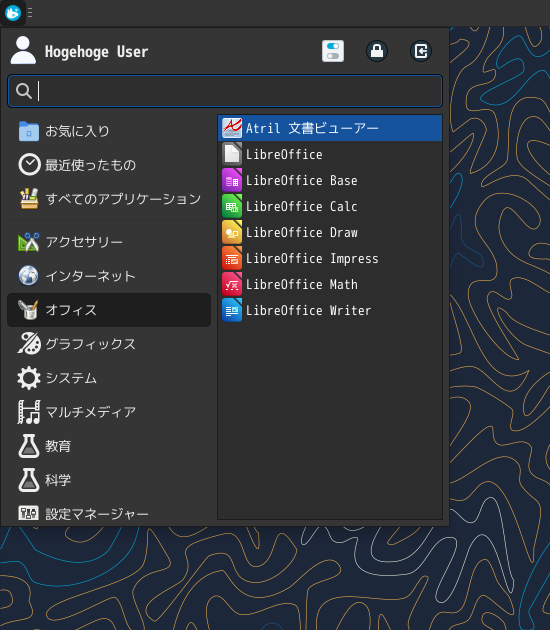Open LibreOffice Base
The height and width of the screenshot is (630, 550).
coord(329,180)
